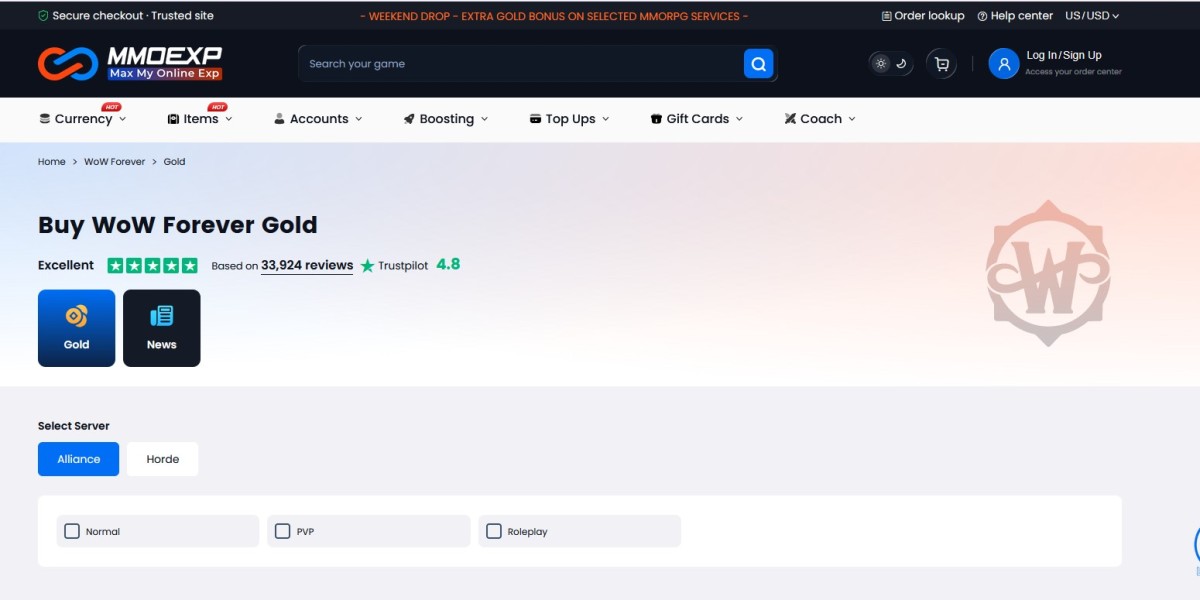Select the Gold coin tile
Image resolution: width=1200 pixels, height=600 pixels.
[x=77, y=328]
